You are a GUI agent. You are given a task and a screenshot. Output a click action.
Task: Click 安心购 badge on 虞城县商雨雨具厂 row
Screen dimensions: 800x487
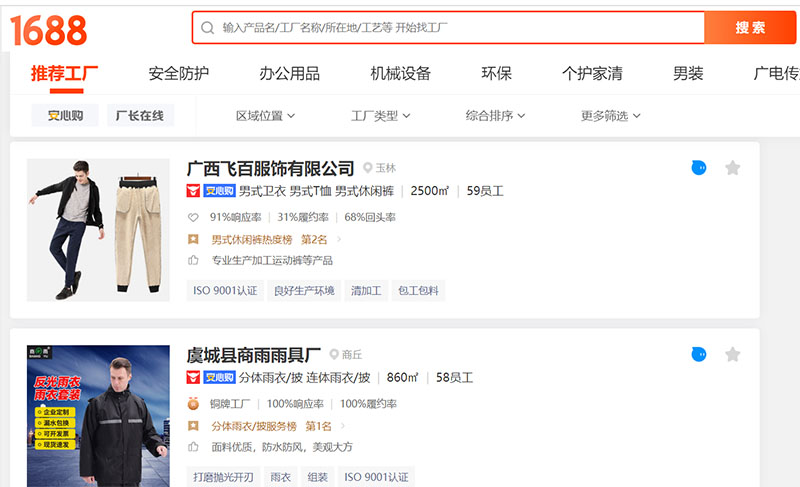(219, 377)
